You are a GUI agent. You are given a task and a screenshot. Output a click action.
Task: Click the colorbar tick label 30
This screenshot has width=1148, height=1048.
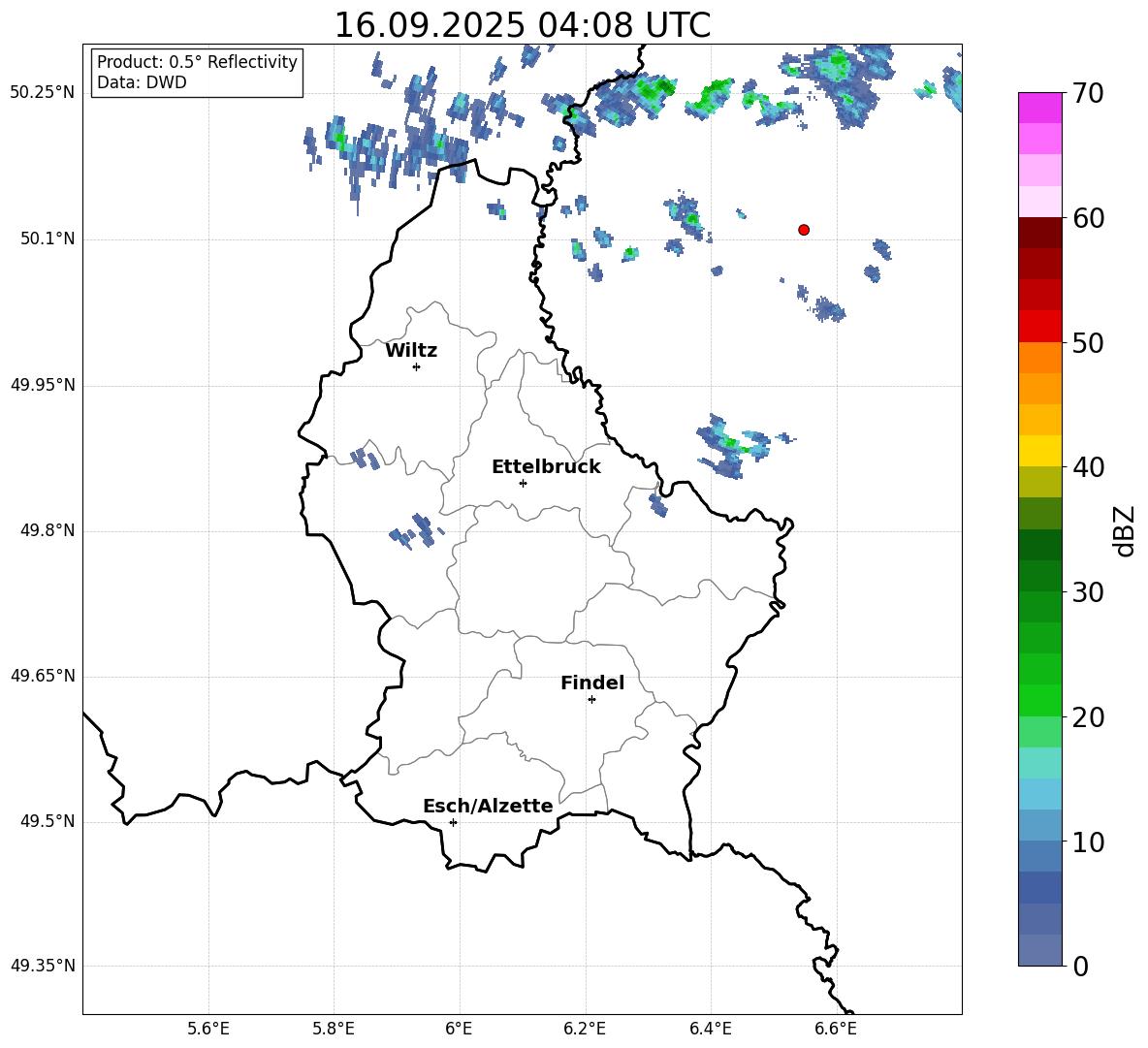pyautogui.click(x=1088, y=592)
